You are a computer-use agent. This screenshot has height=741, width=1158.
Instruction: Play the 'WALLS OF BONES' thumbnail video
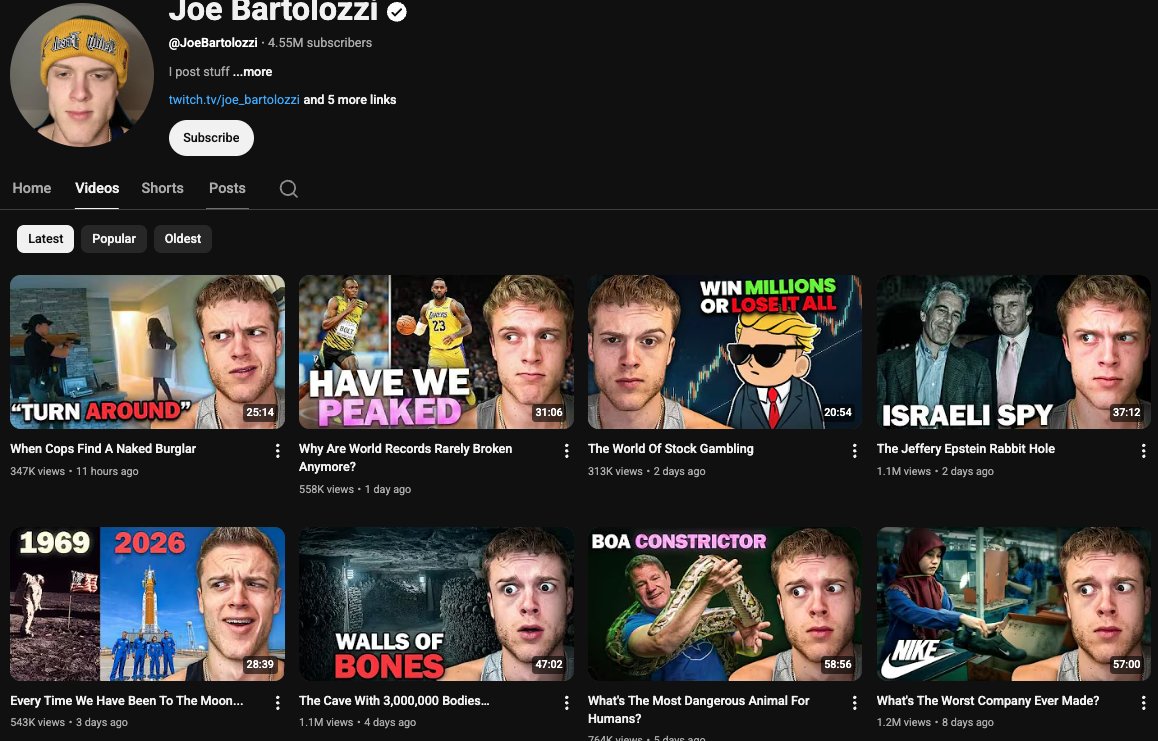436,604
